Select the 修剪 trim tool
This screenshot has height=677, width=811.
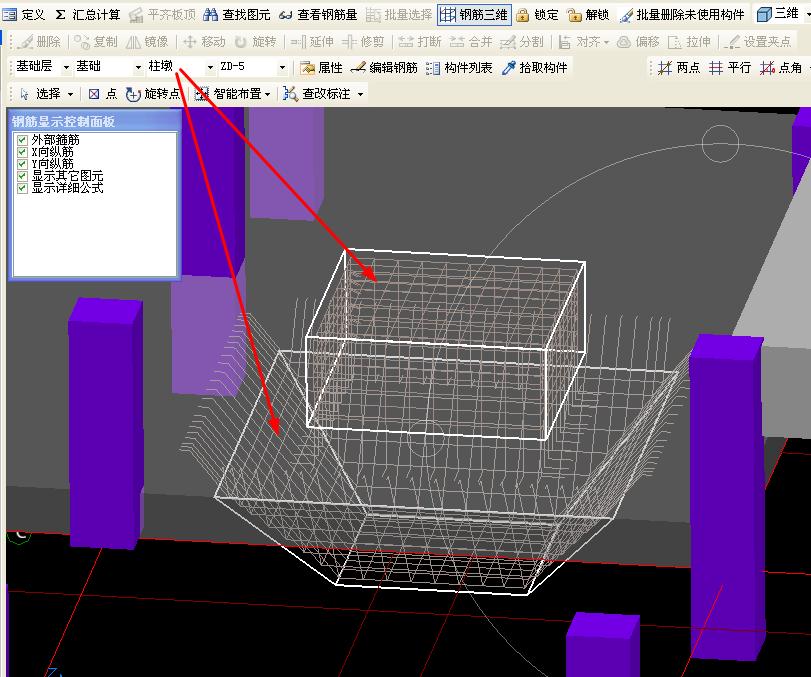pos(363,41)
